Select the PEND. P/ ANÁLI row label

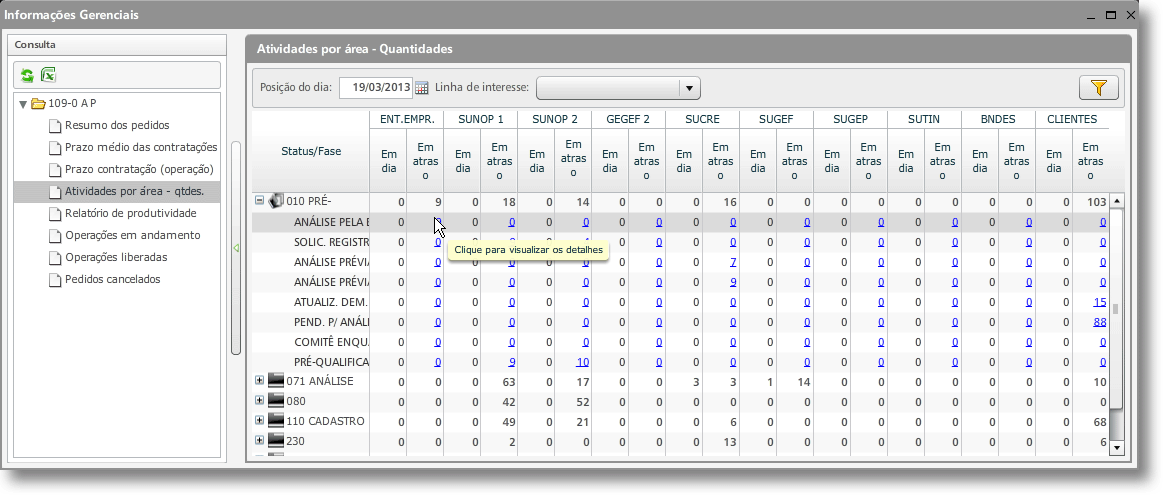click(x=331, y=322)
